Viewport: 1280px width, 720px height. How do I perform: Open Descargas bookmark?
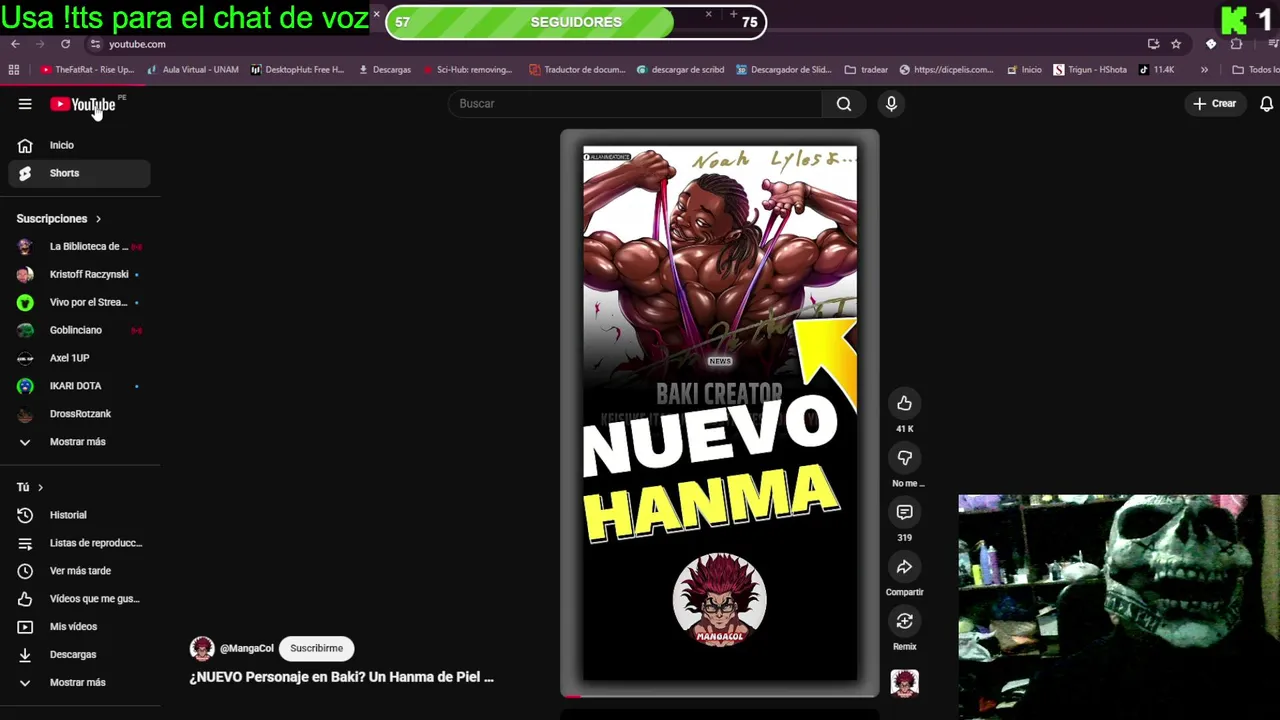(x=384, y=70)
